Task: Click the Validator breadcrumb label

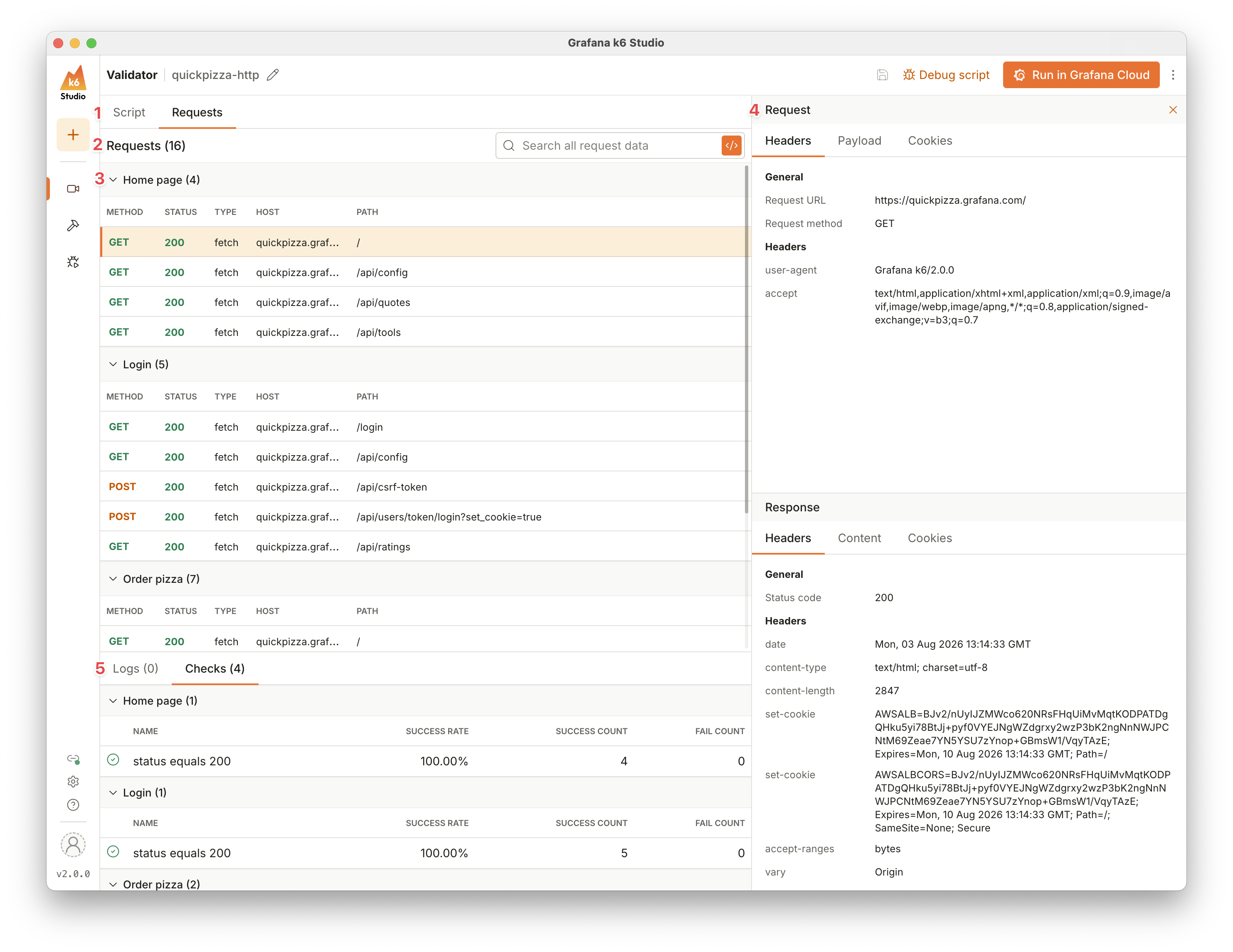Action: pyautogui.click(x=132, y=75)
